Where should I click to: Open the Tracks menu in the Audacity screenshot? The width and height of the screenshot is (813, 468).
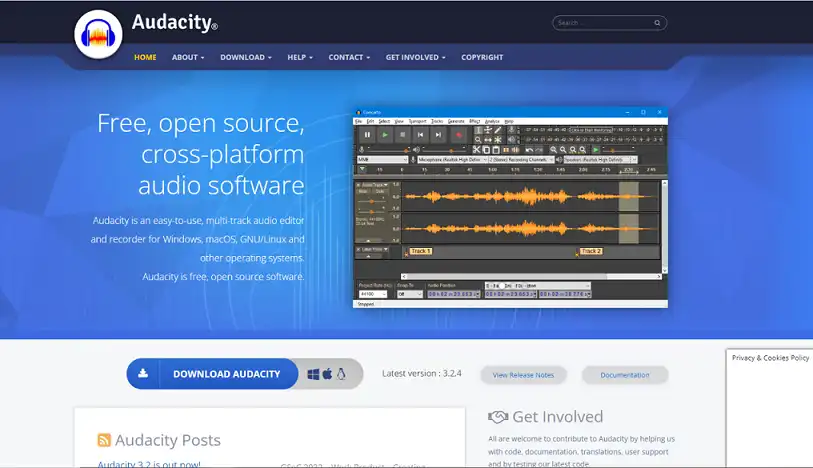pos(437,121)
